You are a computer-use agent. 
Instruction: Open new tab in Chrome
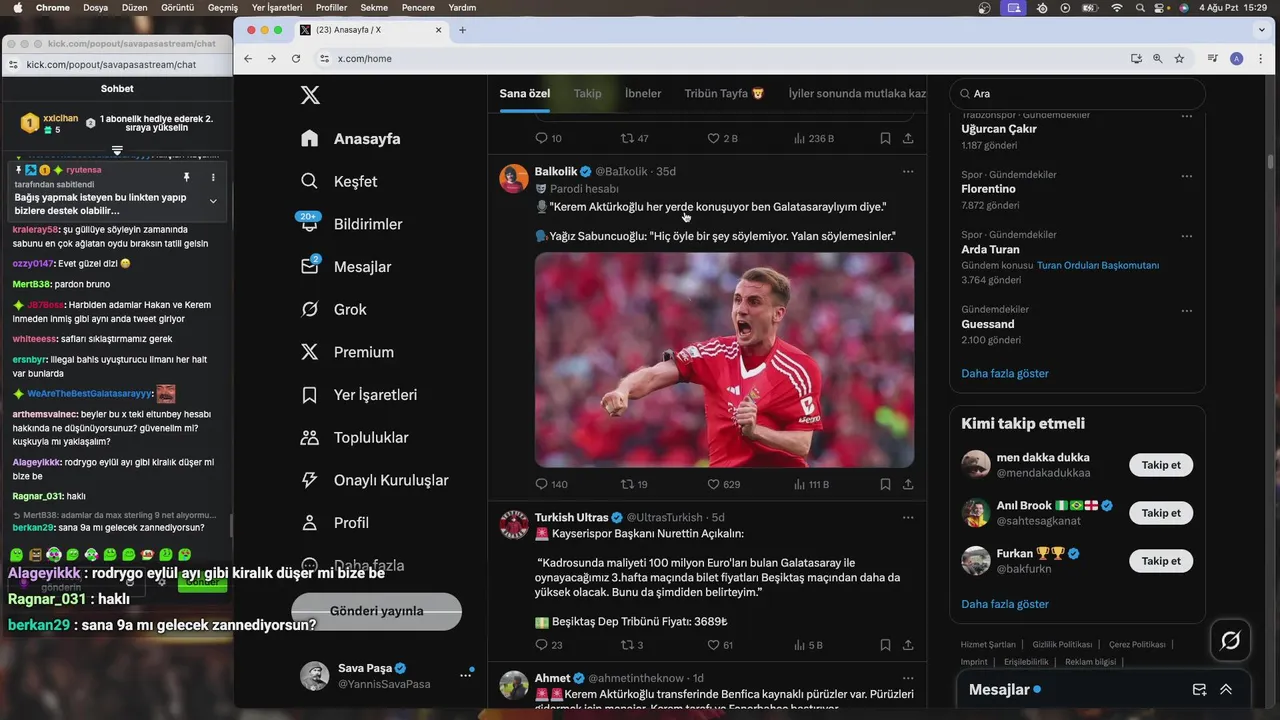pos(462,30)
